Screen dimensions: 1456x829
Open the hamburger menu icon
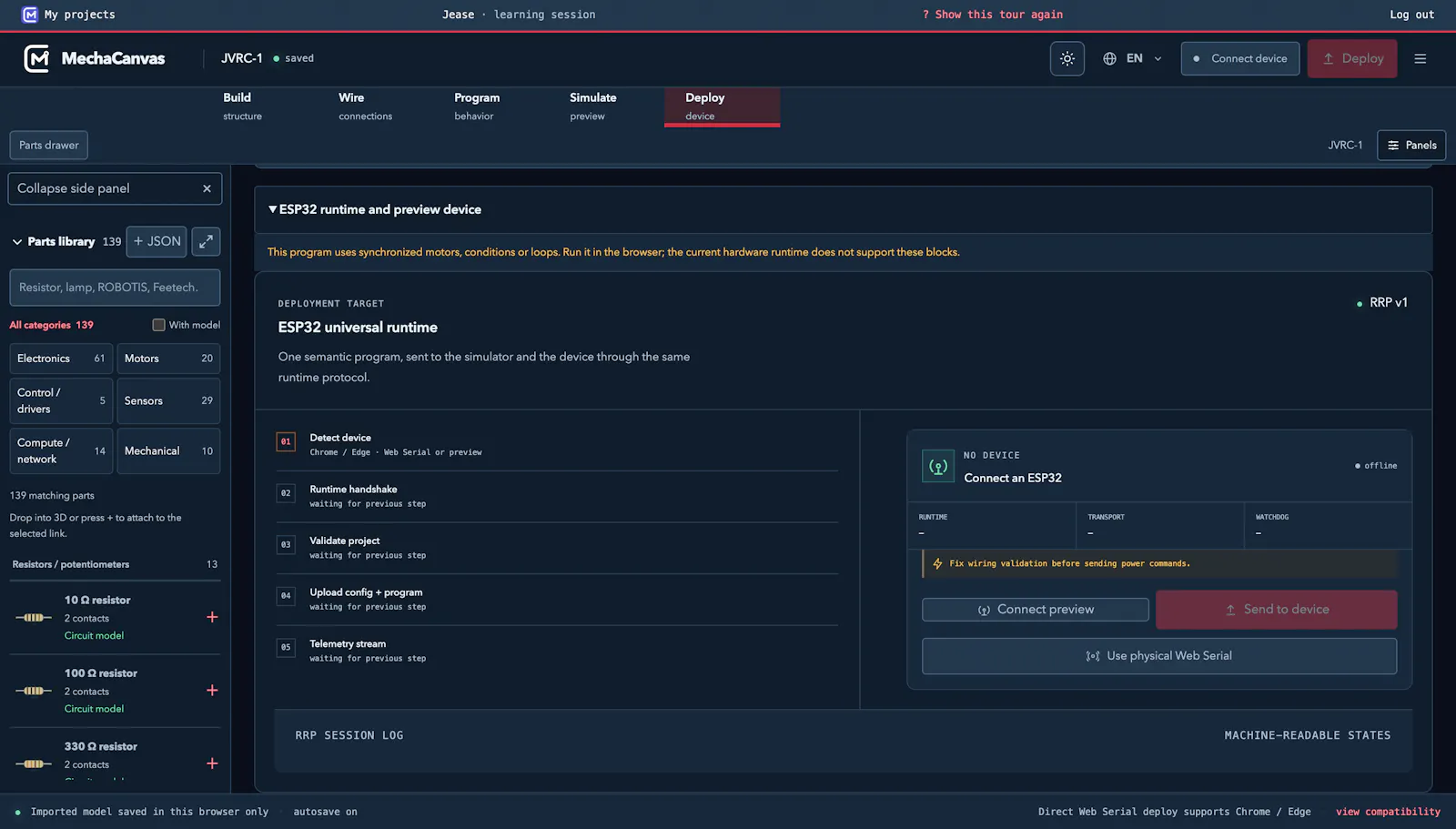(x=1420, y=58)
